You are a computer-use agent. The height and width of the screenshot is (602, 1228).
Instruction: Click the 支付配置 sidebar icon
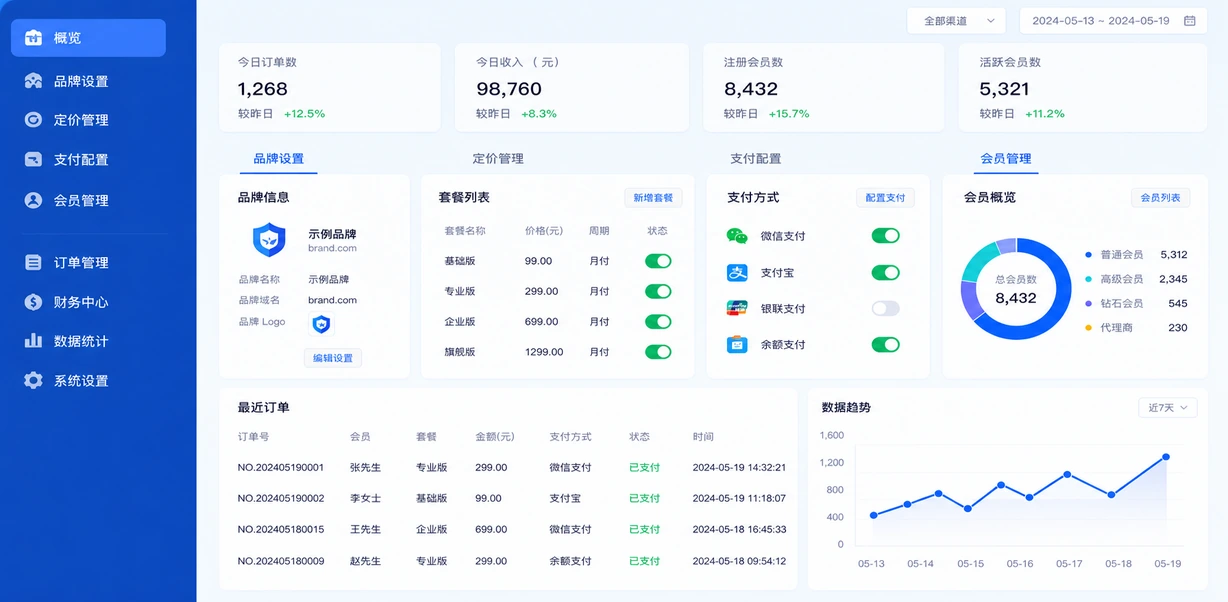34,159
